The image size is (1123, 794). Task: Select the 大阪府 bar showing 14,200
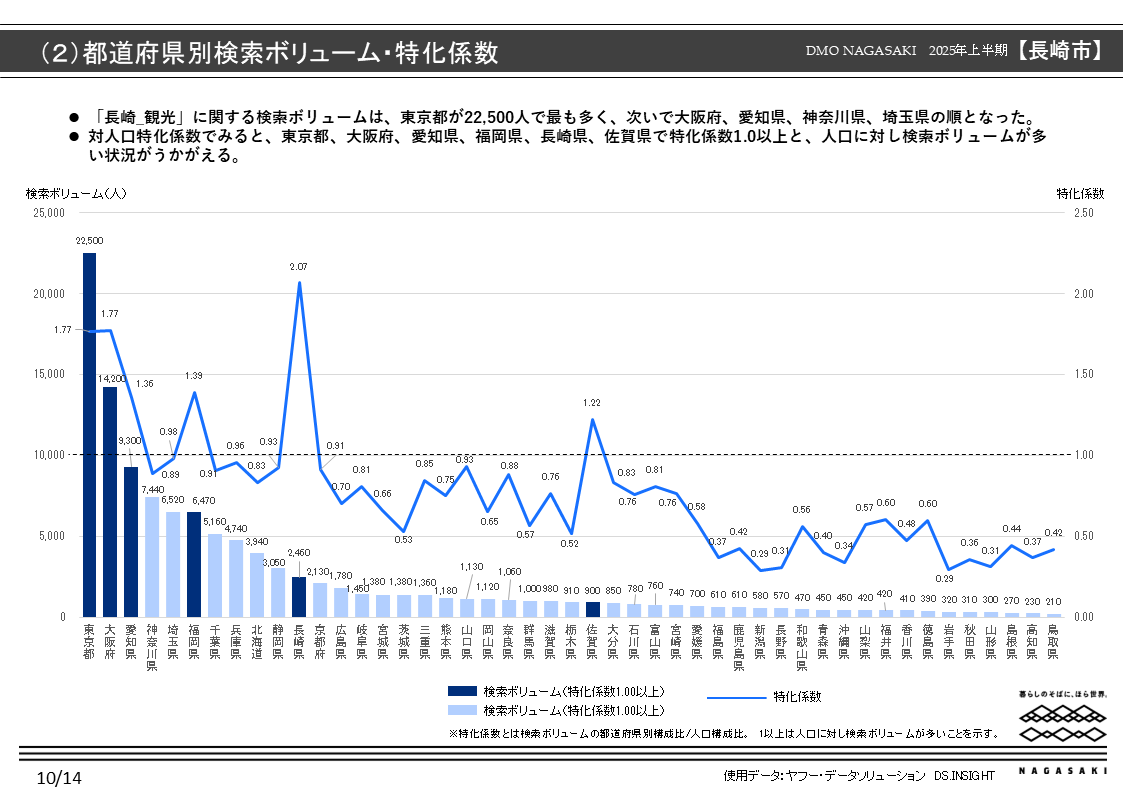[110, 500]
